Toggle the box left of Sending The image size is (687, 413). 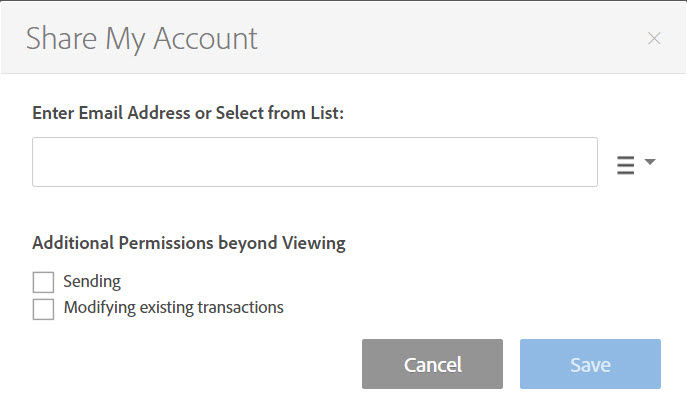(43, 282)
